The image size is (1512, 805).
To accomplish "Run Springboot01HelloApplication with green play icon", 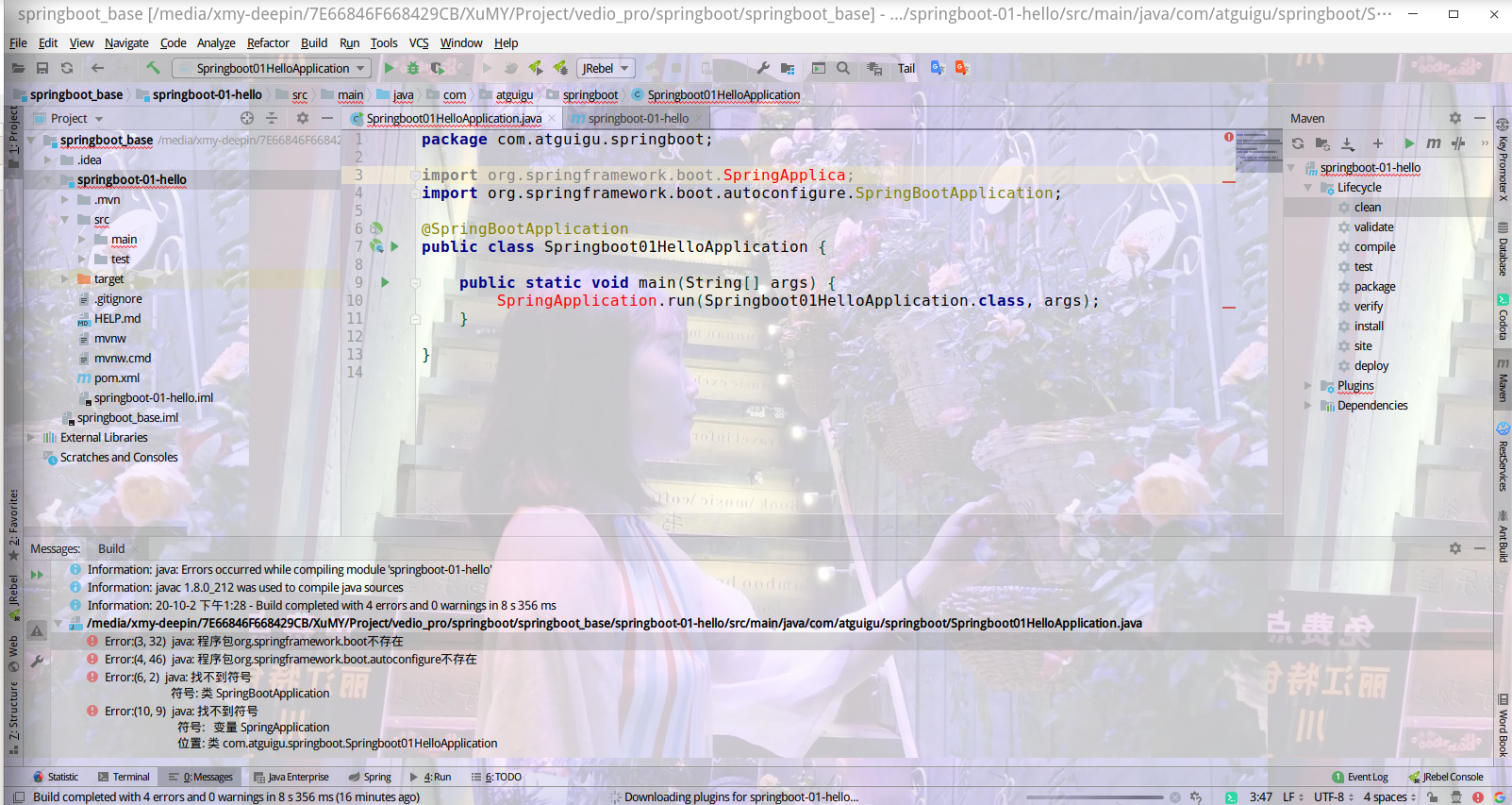I will click(x=389, y=68).
